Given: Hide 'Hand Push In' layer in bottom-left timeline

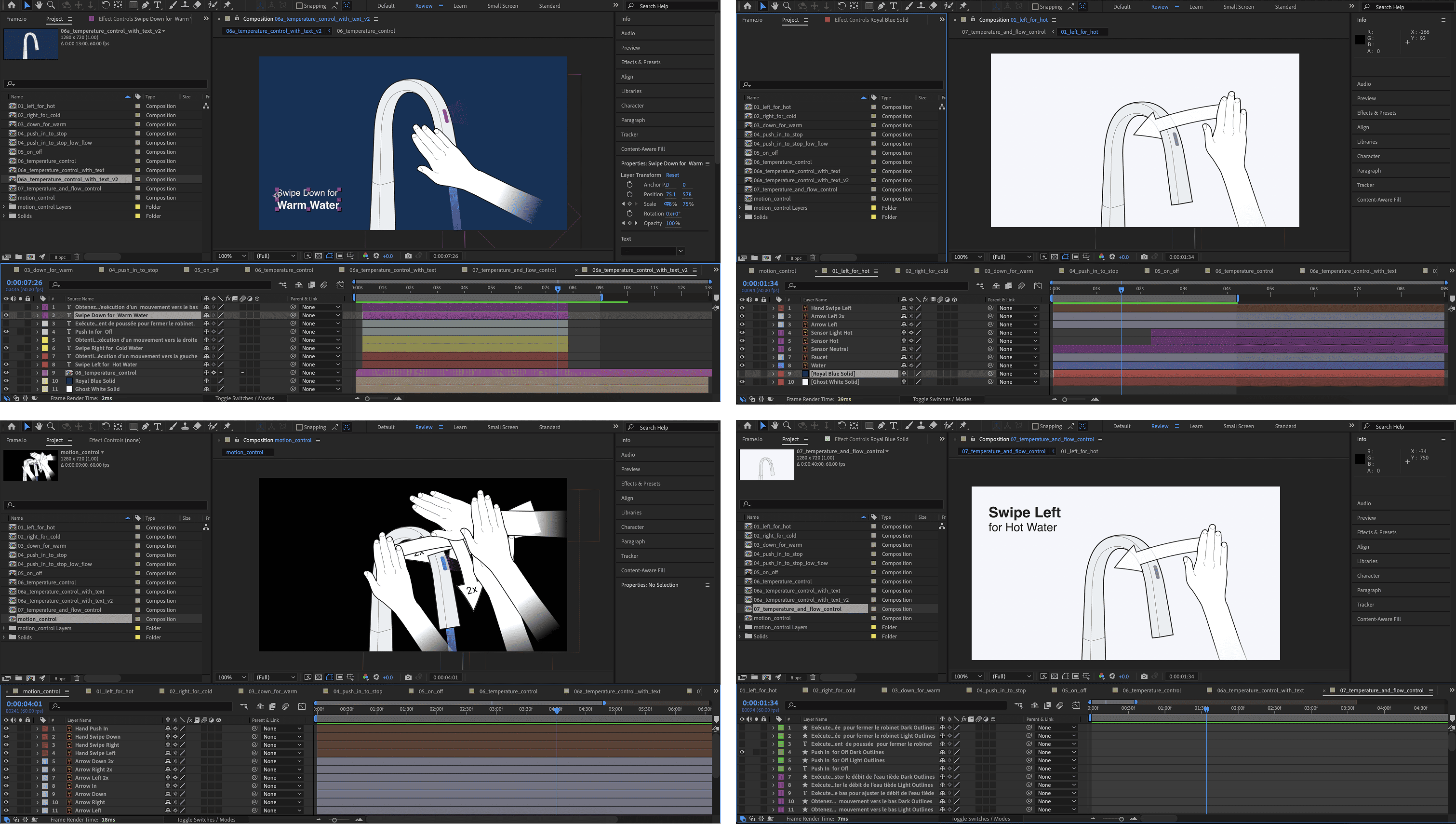Looking at the screenshot, I should click(6, 729).
